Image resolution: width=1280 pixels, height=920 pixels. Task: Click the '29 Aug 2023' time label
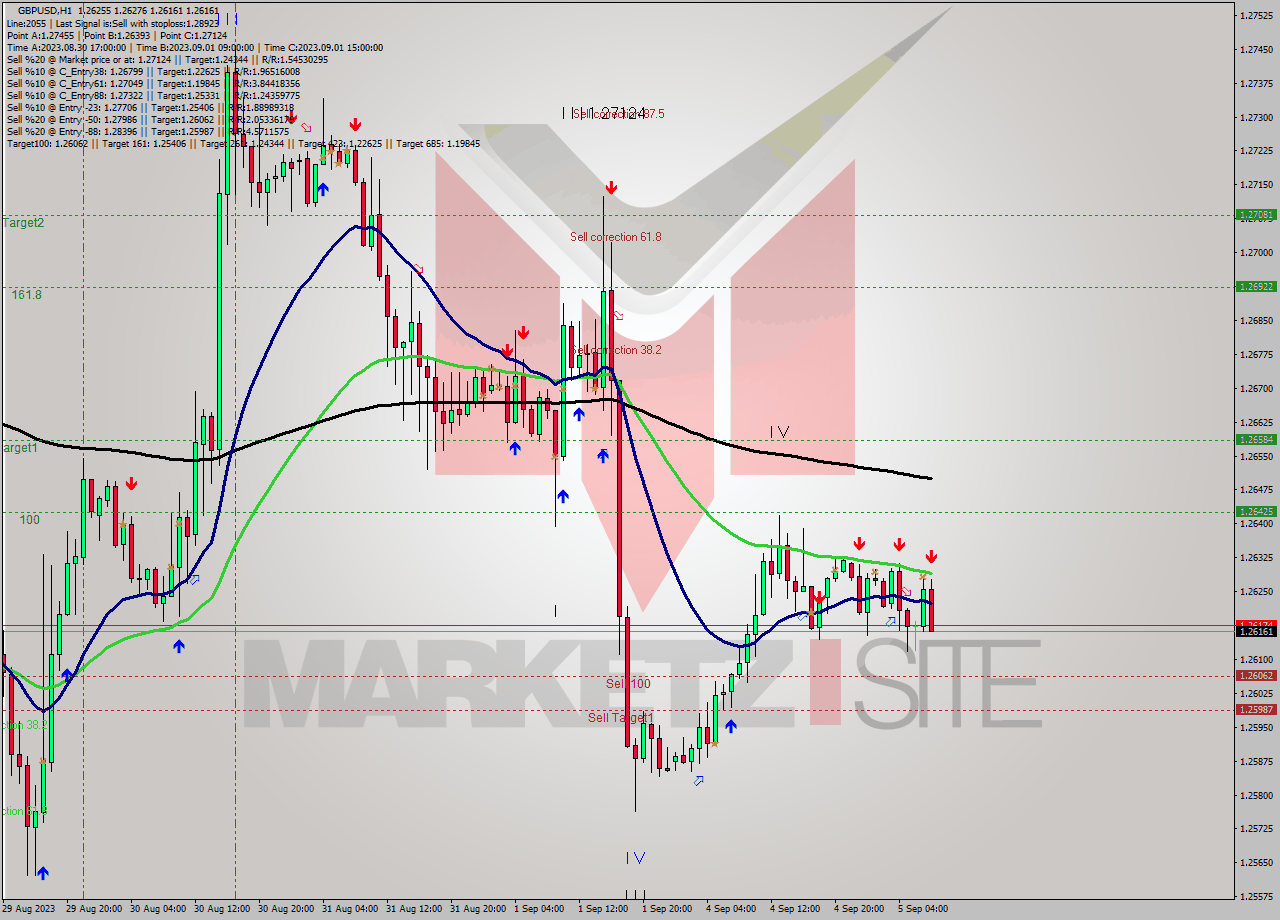coord(30,909)
